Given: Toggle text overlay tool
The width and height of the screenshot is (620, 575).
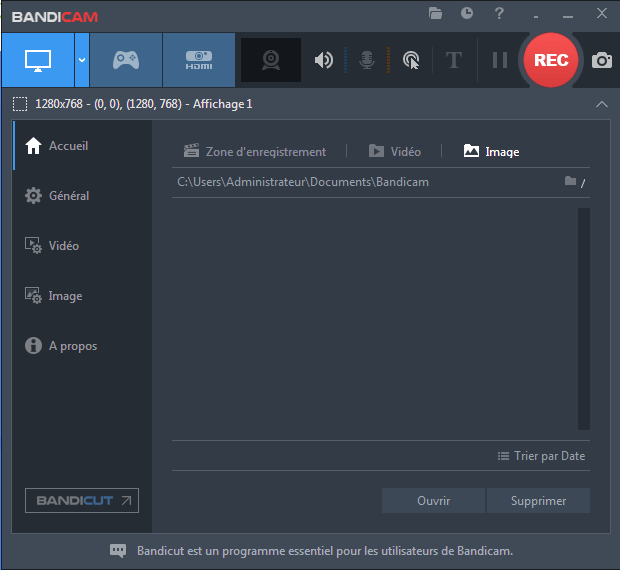Looking at the screenshot, I should 454,60.
